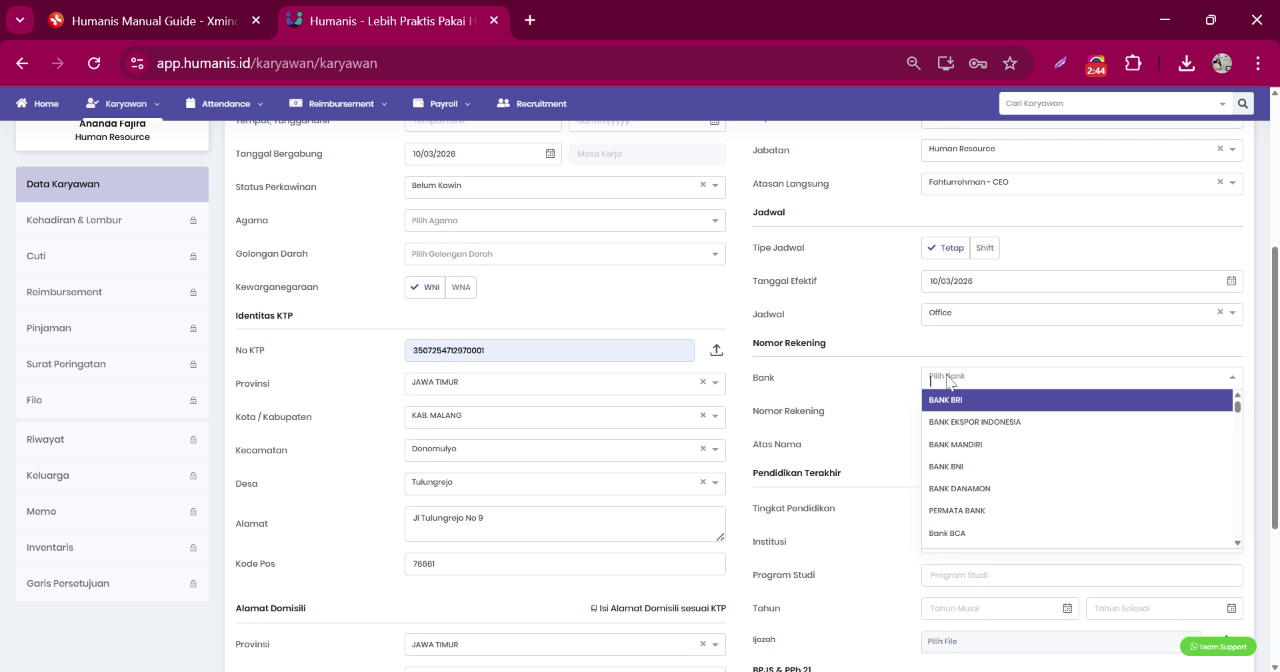Select PERMATA BANK option
The image size is (1280, 672).
(1077, 510)
